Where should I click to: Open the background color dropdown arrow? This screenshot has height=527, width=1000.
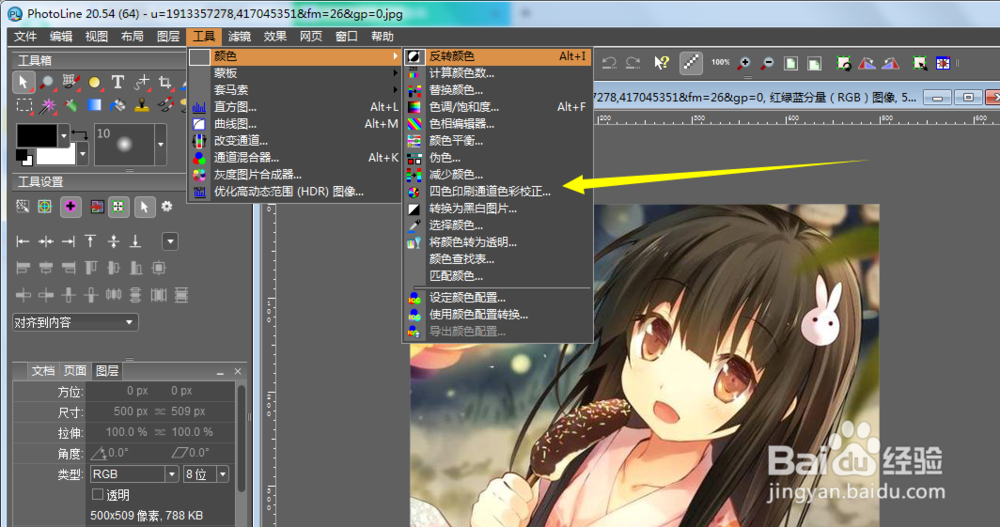pos(82,154)
